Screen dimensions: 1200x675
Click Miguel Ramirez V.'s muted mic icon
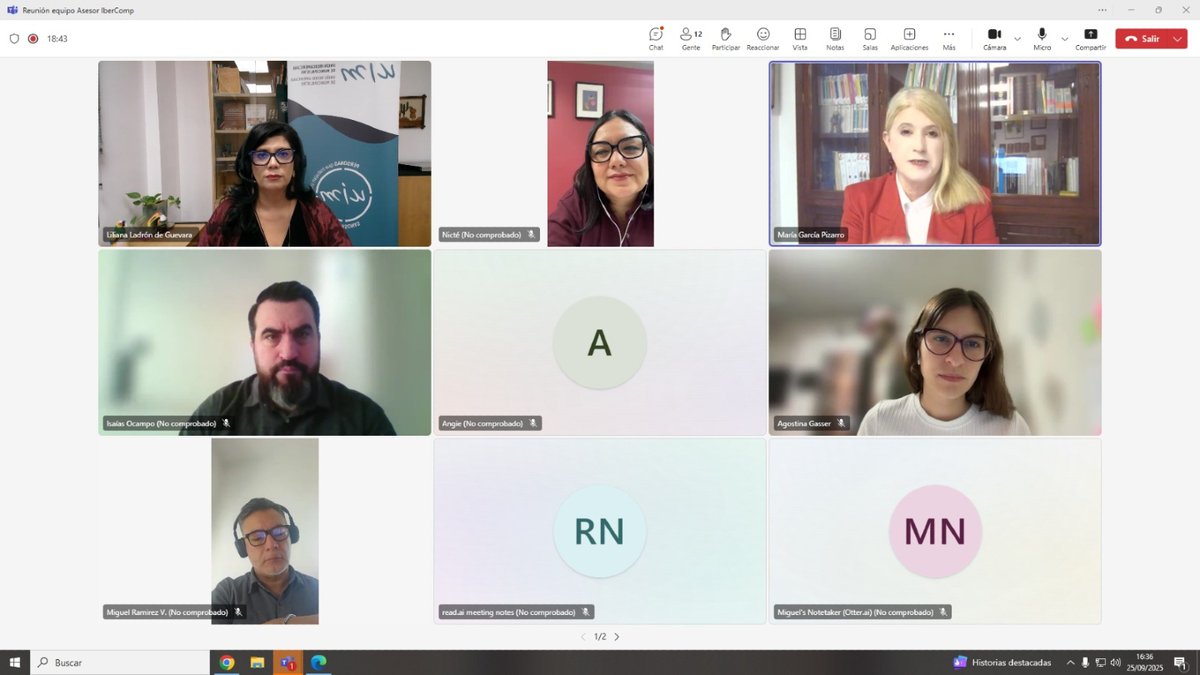[x=238, y=612]
